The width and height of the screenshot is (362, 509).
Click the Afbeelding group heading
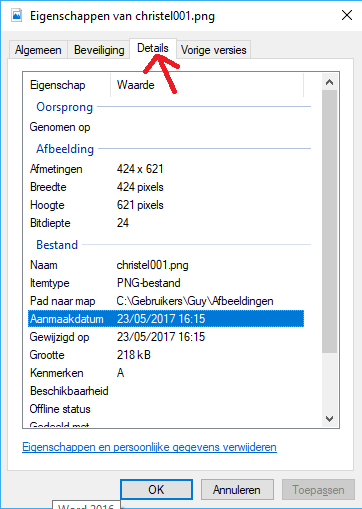(x=65, y=149)
